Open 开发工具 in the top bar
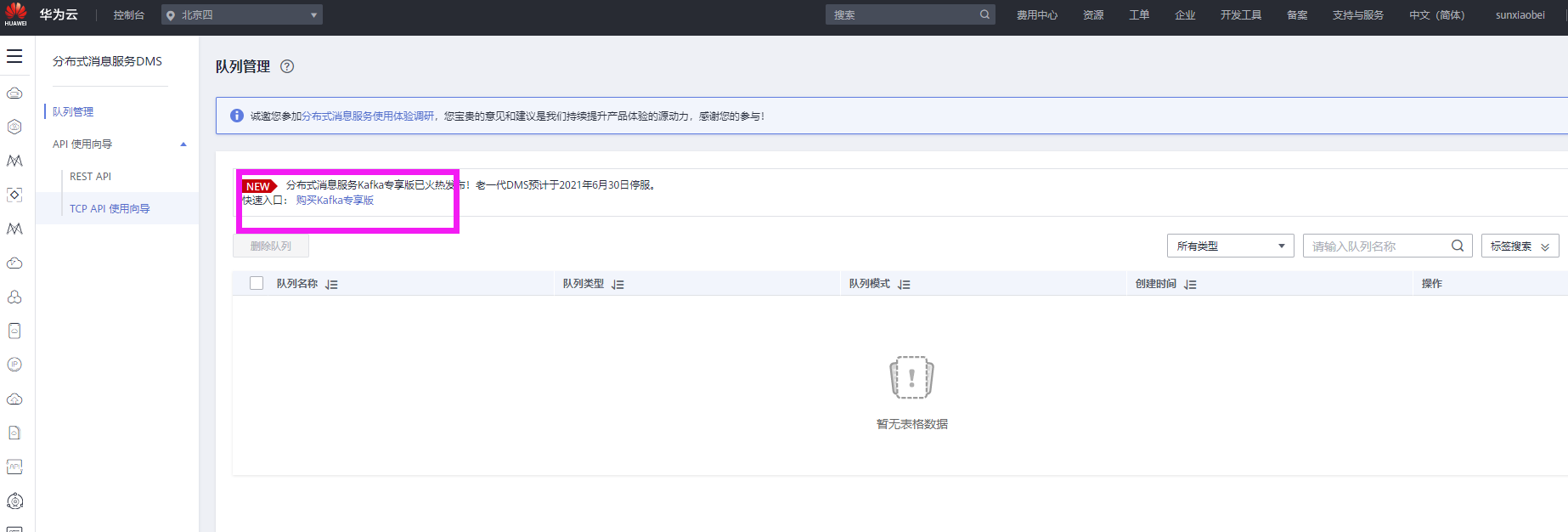This screenshot has width=1568, height=532. (x=1241, y=15)
